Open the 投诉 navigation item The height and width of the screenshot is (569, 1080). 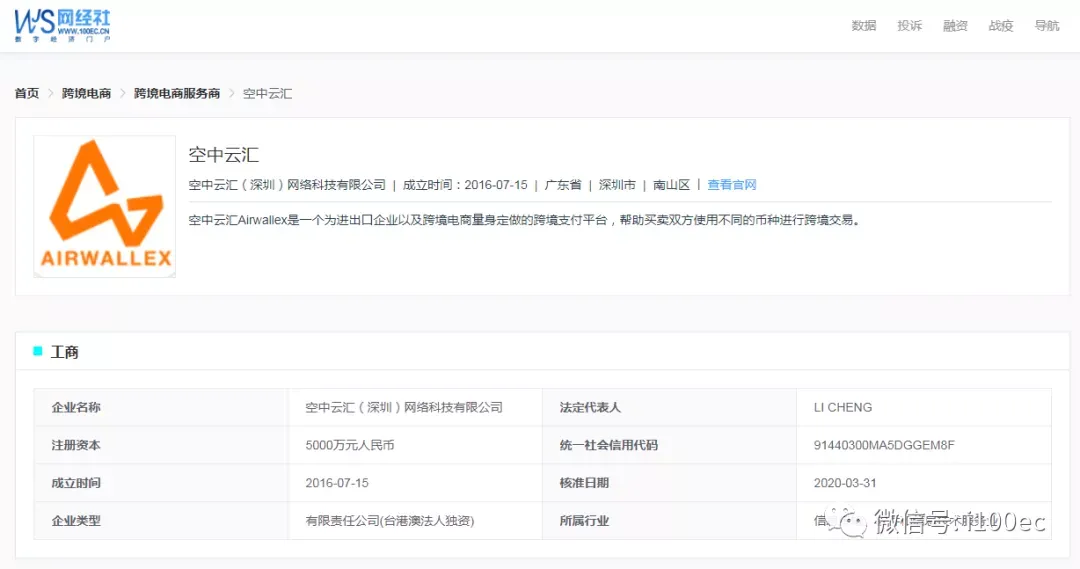point(909,25)
